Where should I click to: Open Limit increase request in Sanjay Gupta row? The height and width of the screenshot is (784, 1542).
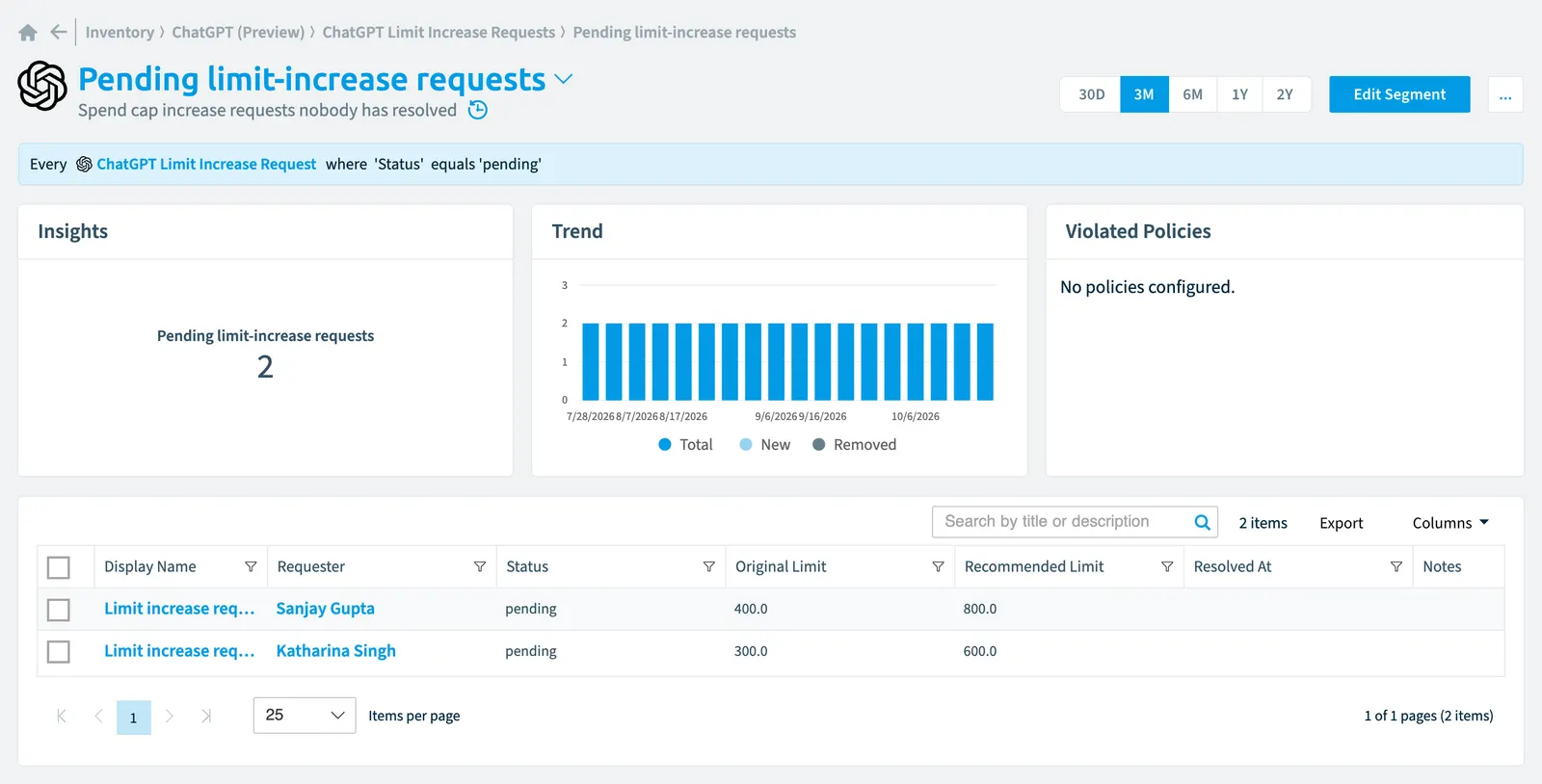tap(179, 609)
